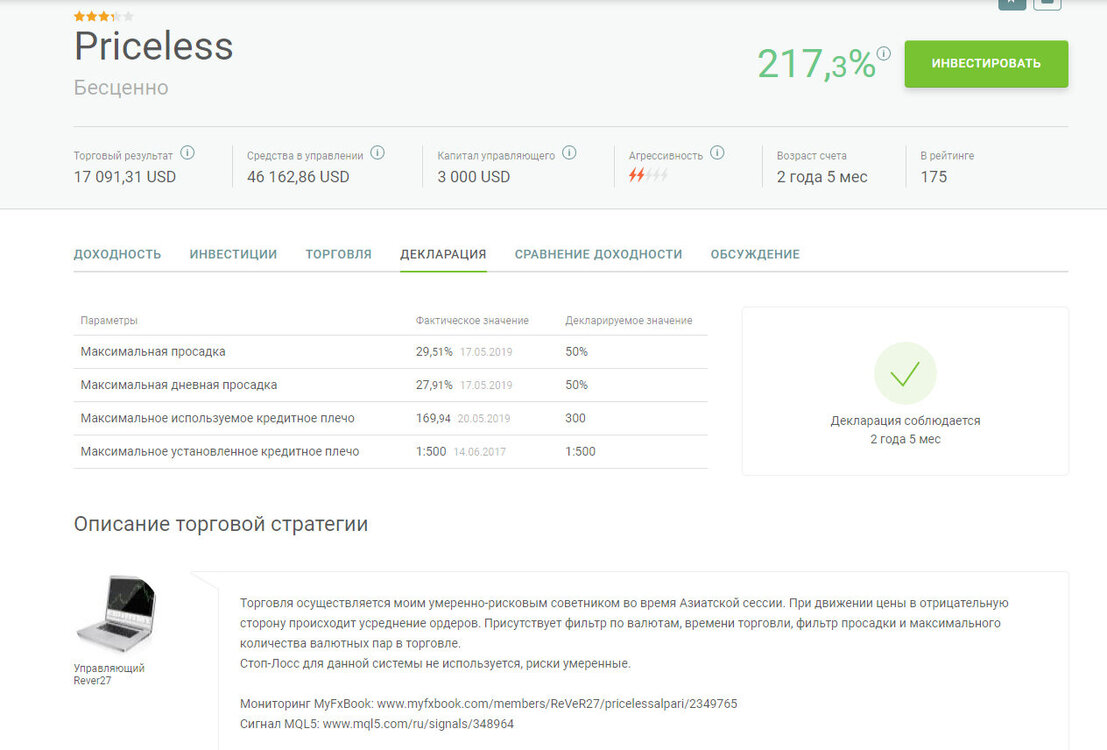Open the ИНВЕСТИЦИИ tab

point(233,254)
